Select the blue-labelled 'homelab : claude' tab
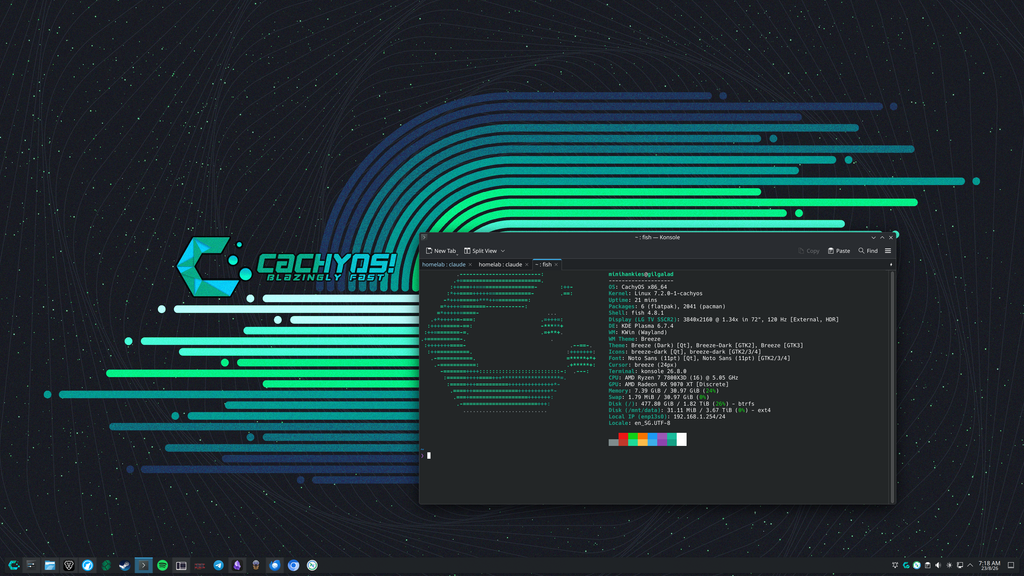 (x=443, y=264)
